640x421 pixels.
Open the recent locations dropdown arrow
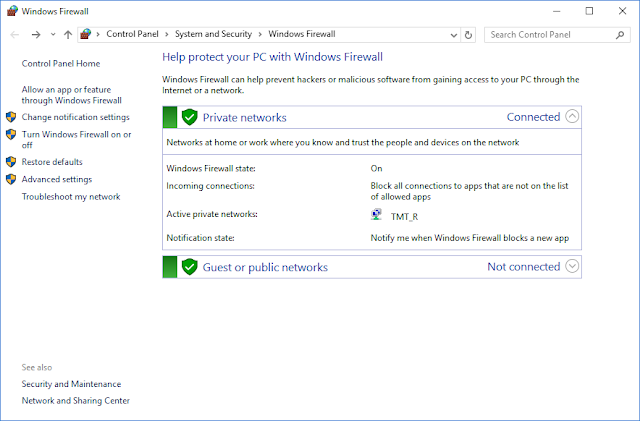(x=51, y=34)
